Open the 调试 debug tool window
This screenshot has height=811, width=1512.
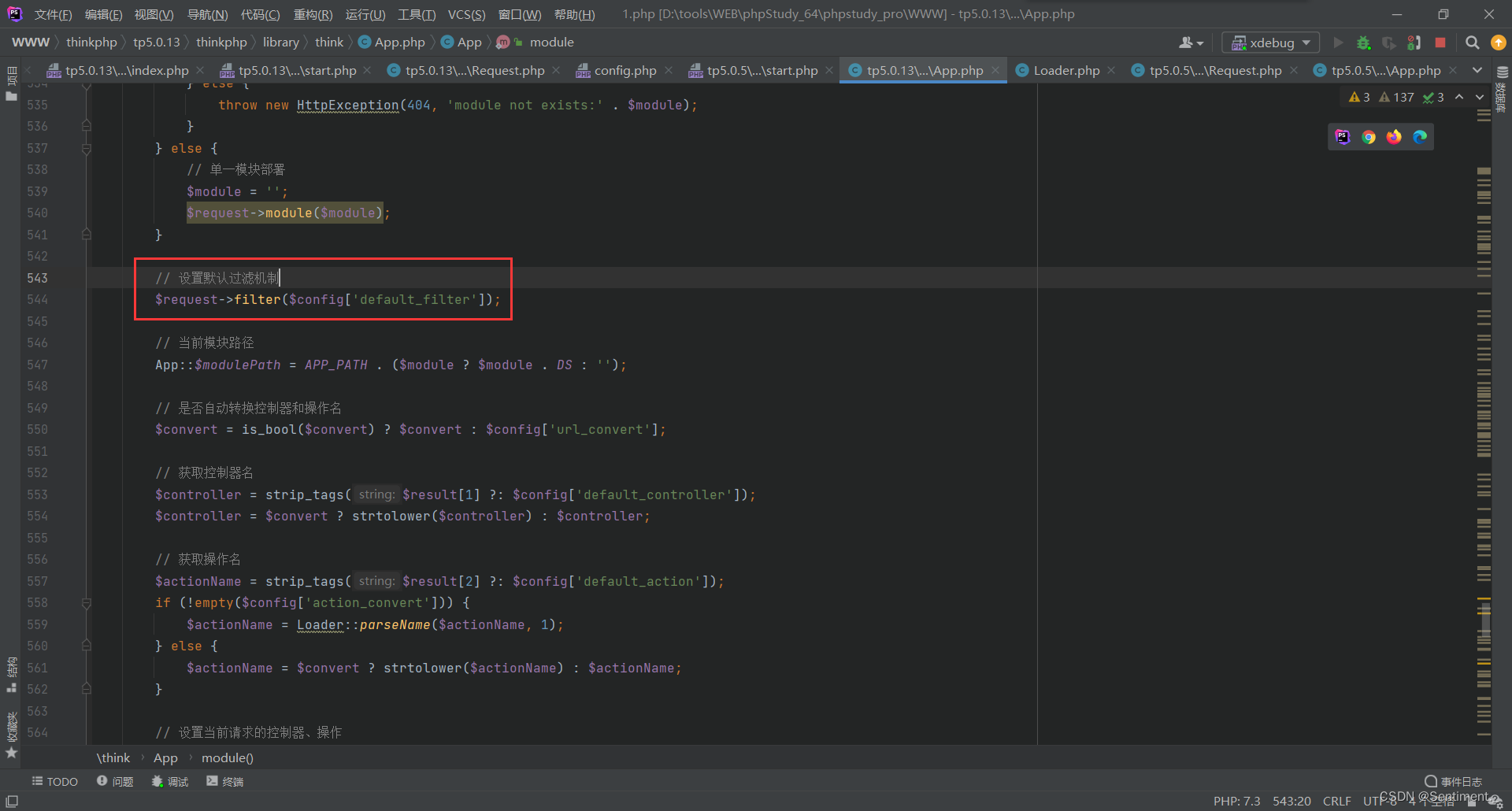(x=170, y=781)
